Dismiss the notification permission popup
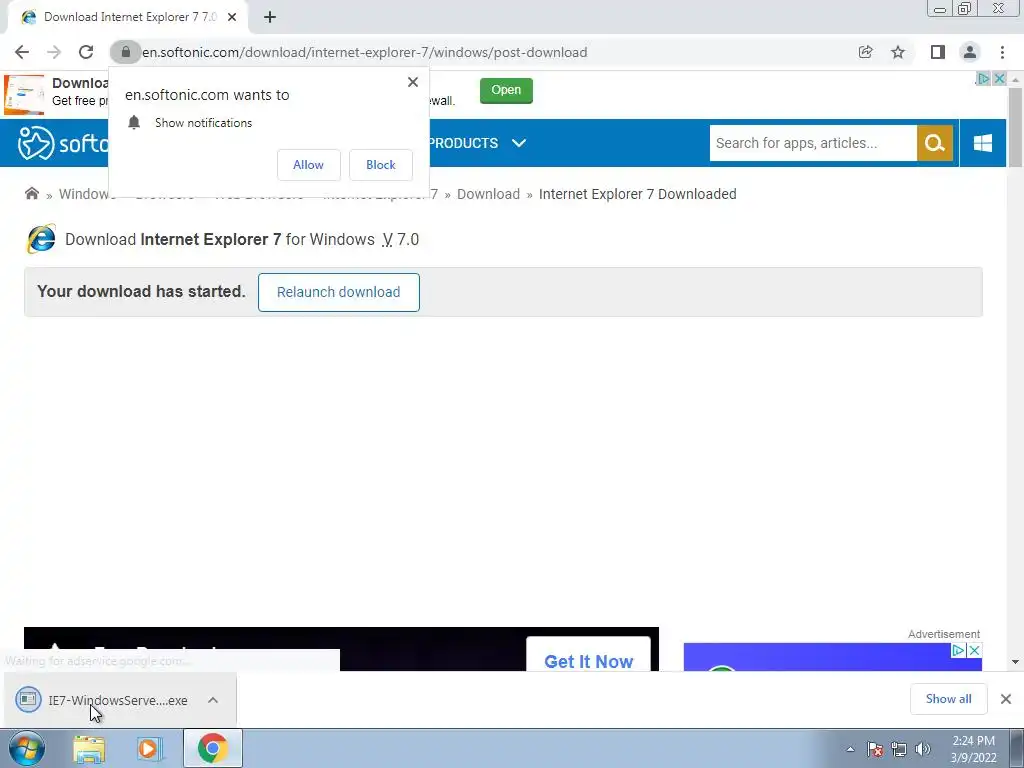The image size is (1024, 768). [413, 82]
